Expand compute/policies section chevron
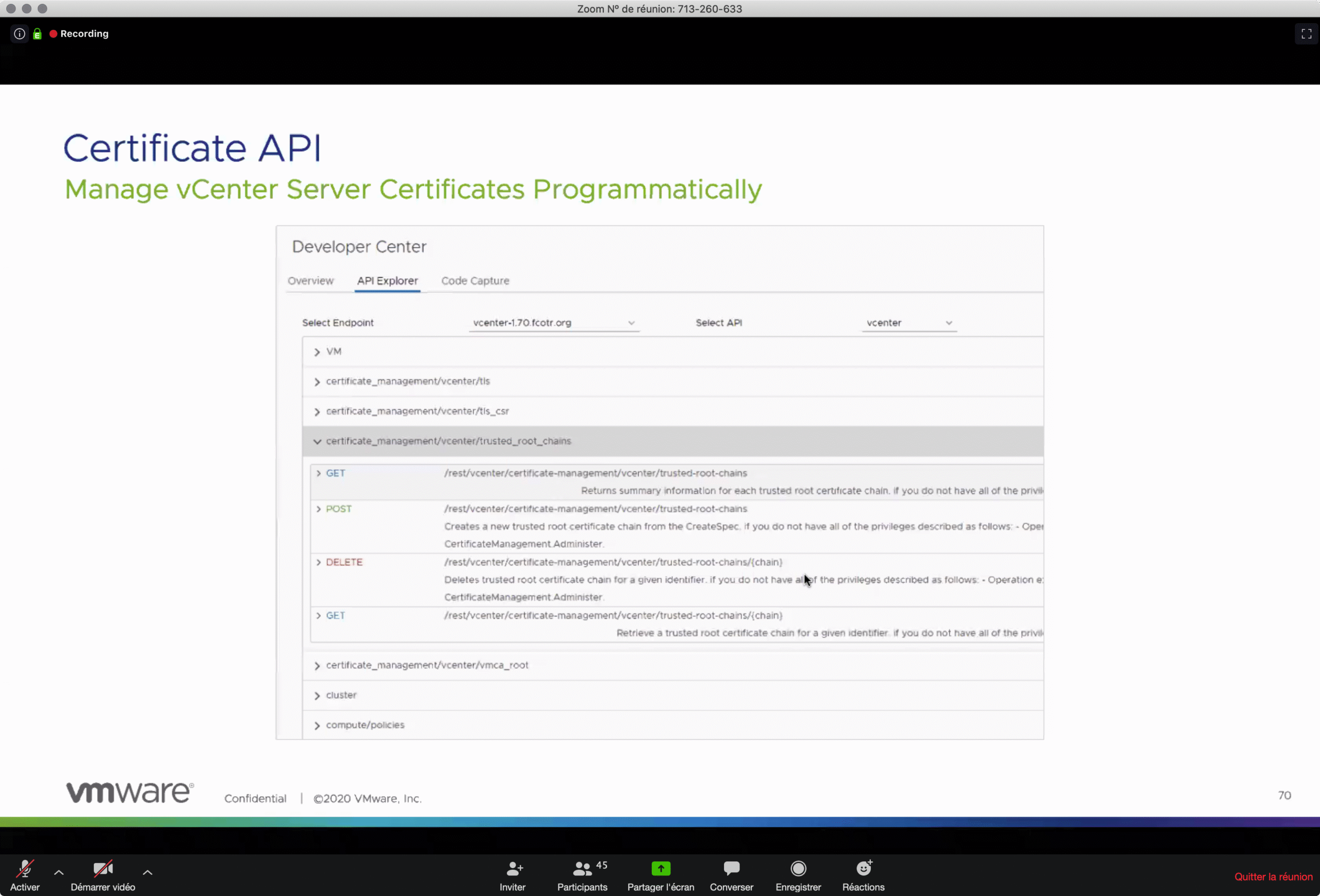 317,726
